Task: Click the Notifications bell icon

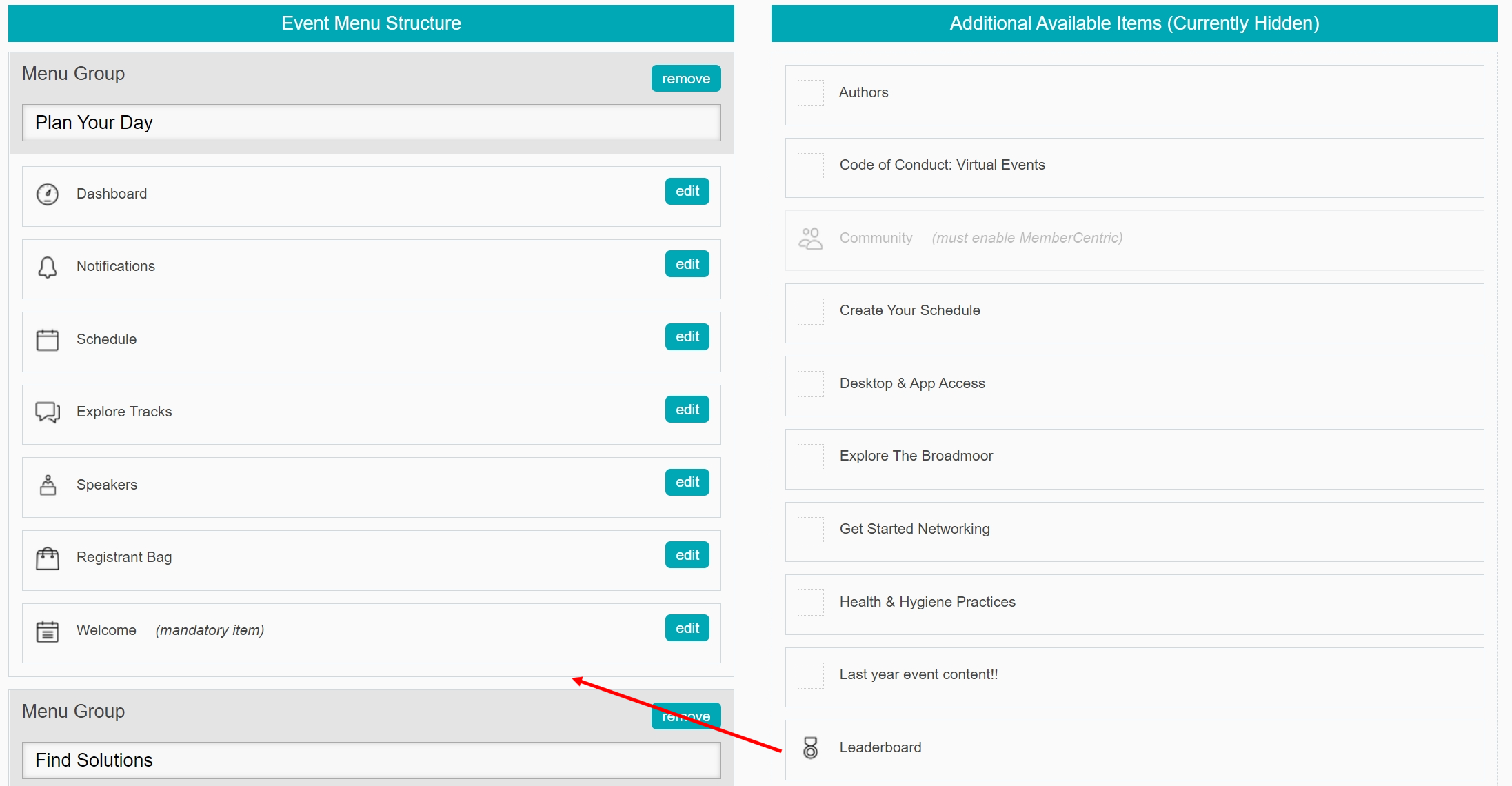Action: (x=47, y=268)
